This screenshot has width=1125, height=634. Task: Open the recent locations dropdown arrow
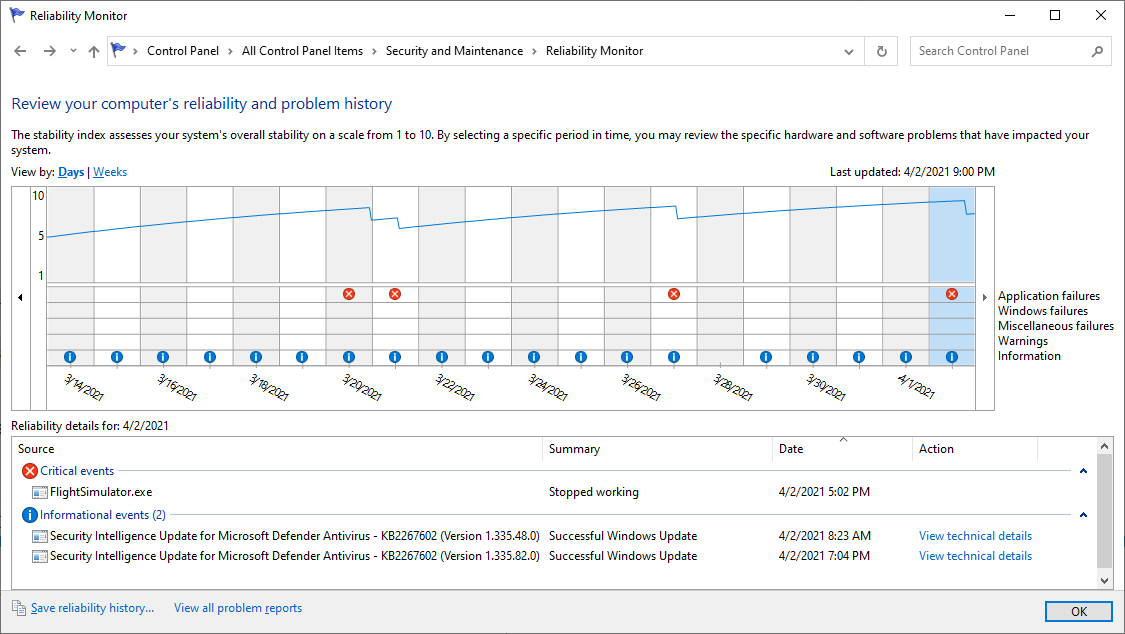click(x=73, y=51)
